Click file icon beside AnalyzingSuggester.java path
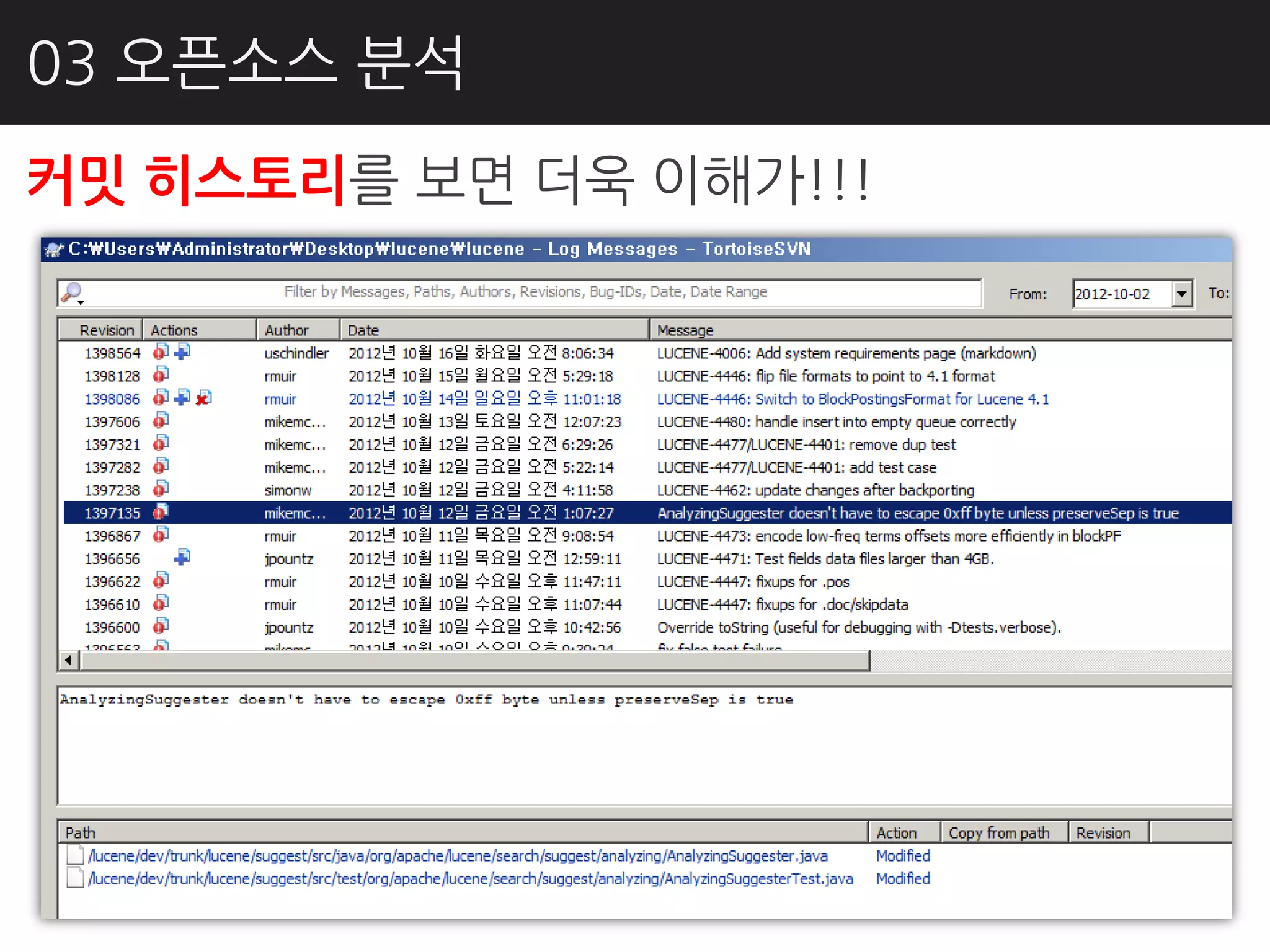This screenshot has width=1270, height=952. [x=75, y=855]
